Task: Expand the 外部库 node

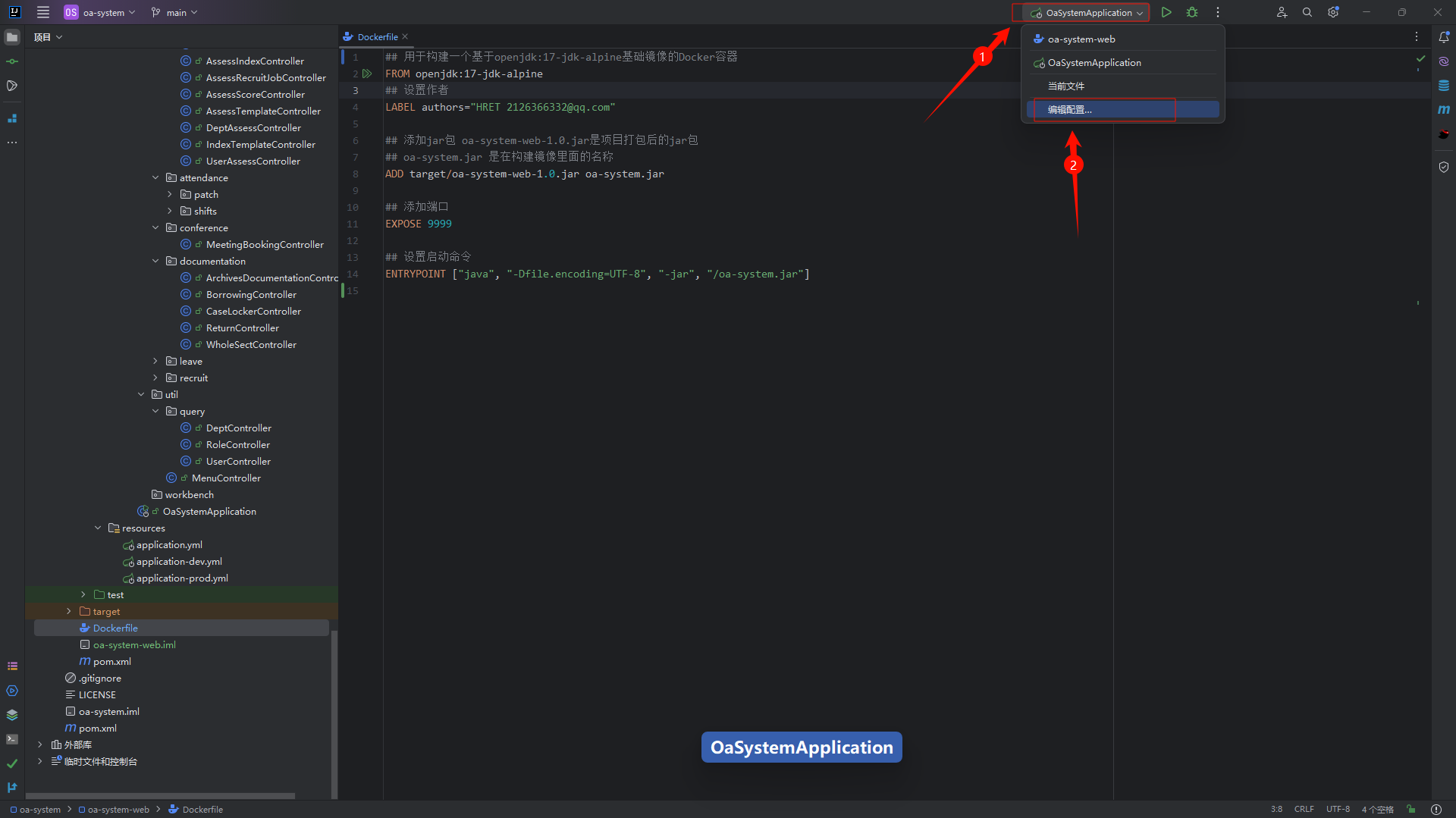Action: tap(40, 745)
